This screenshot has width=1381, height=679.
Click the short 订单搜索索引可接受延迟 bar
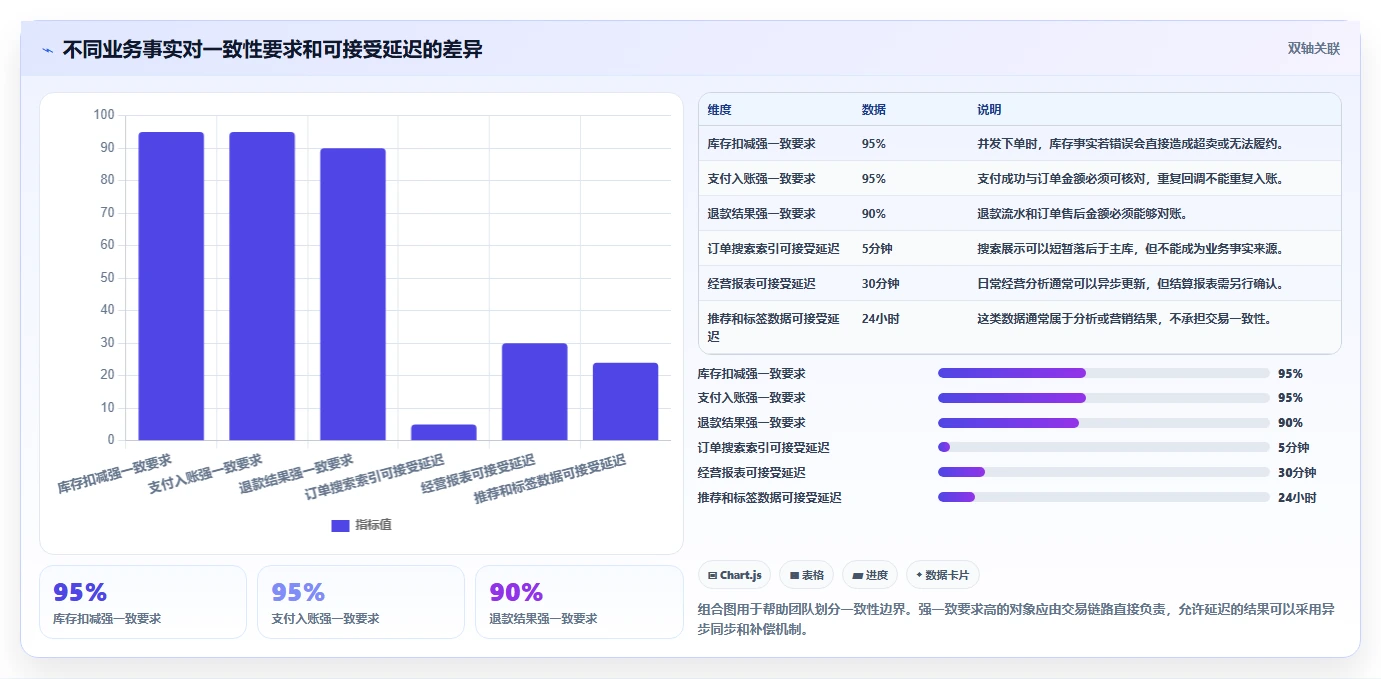click(x=444, y=432)
